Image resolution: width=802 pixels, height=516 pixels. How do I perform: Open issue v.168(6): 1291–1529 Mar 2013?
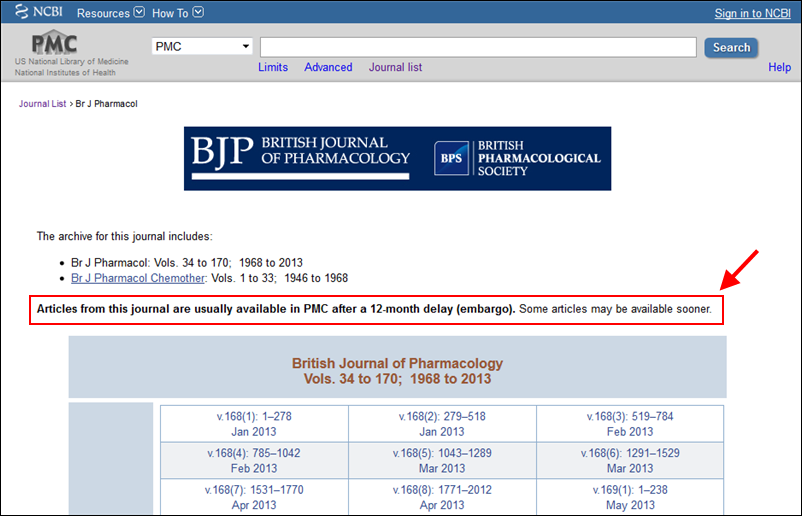(630, 460)
